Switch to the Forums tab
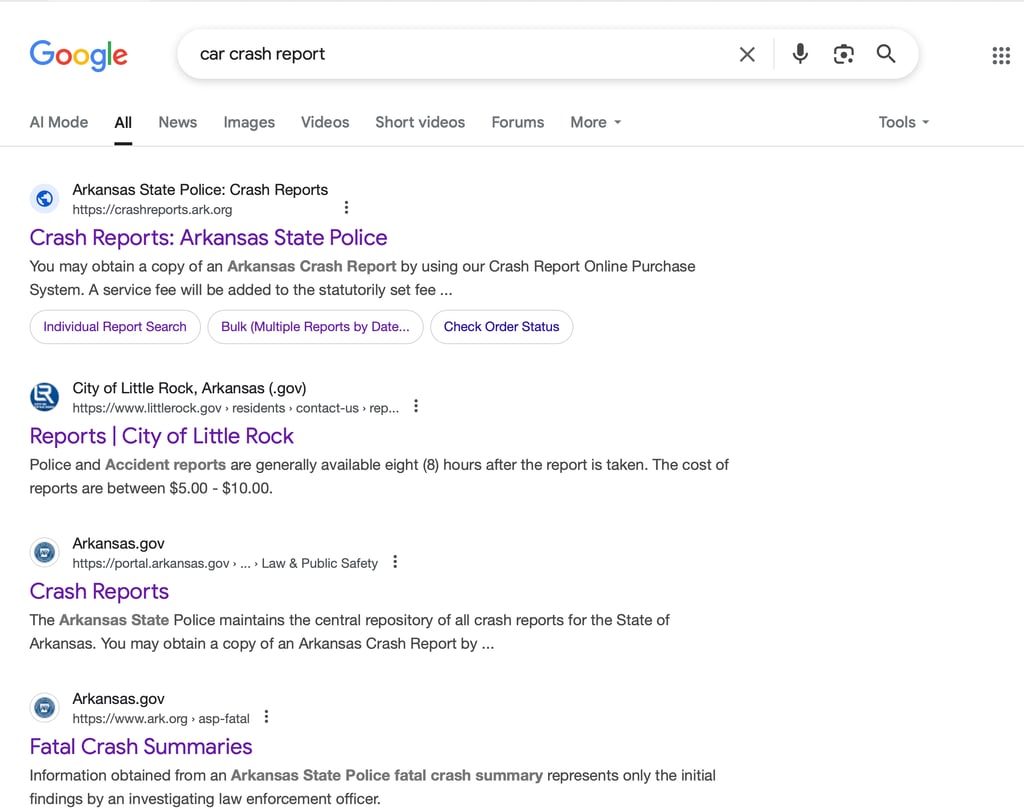The height and width of the screenshot is (811, 1024). (x=517, y=122)
